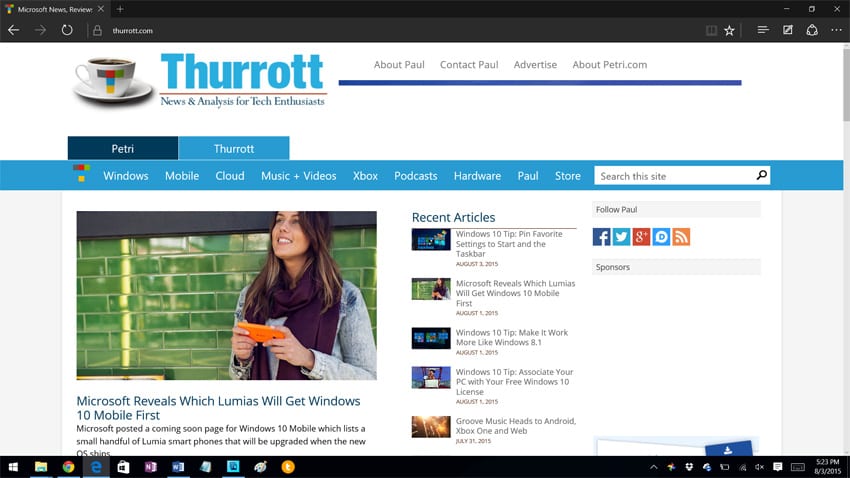
Task: Show hidden tray icons chevron
Action: pyautogui.click(x=654, y=467)
